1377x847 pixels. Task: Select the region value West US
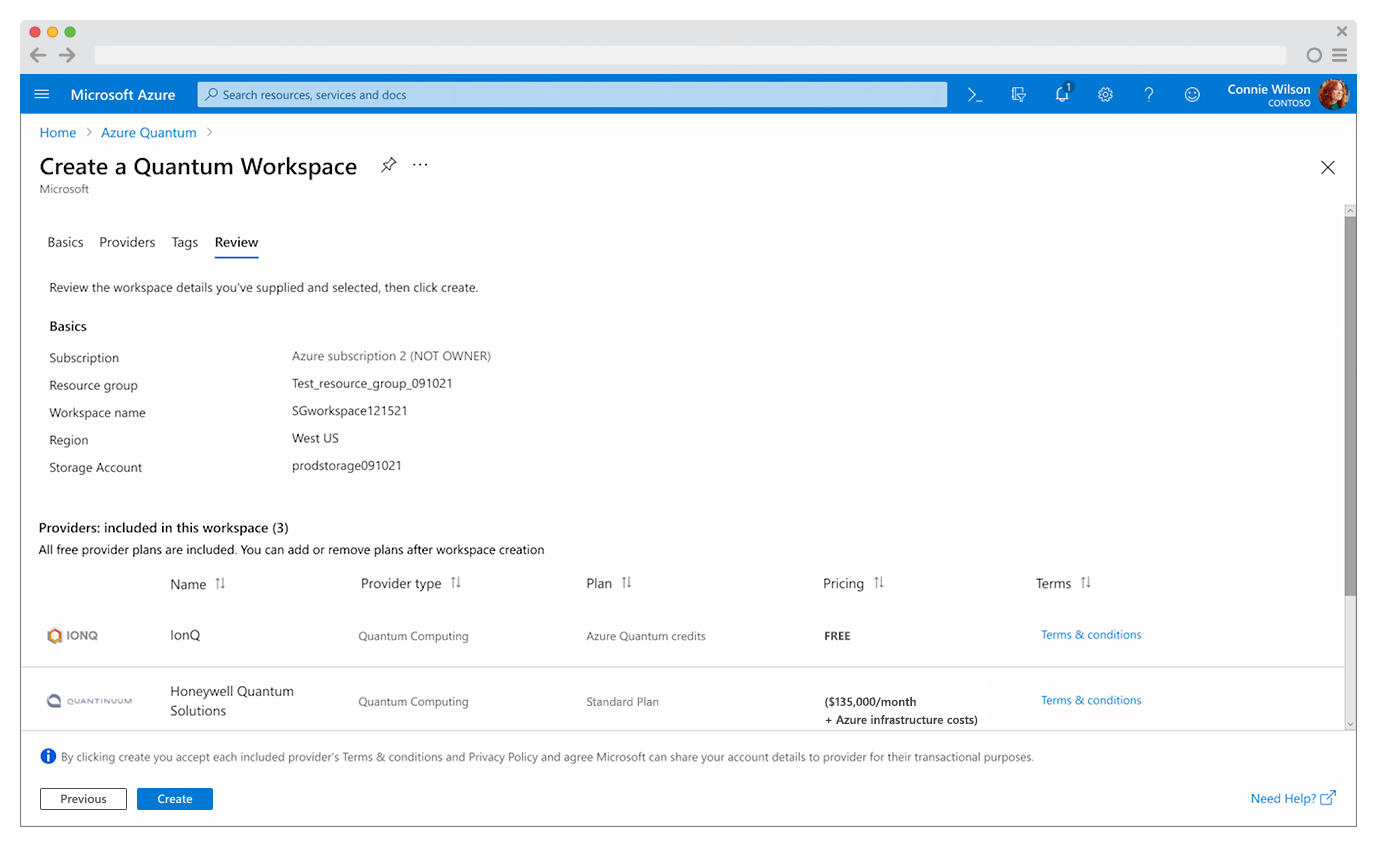314,438
